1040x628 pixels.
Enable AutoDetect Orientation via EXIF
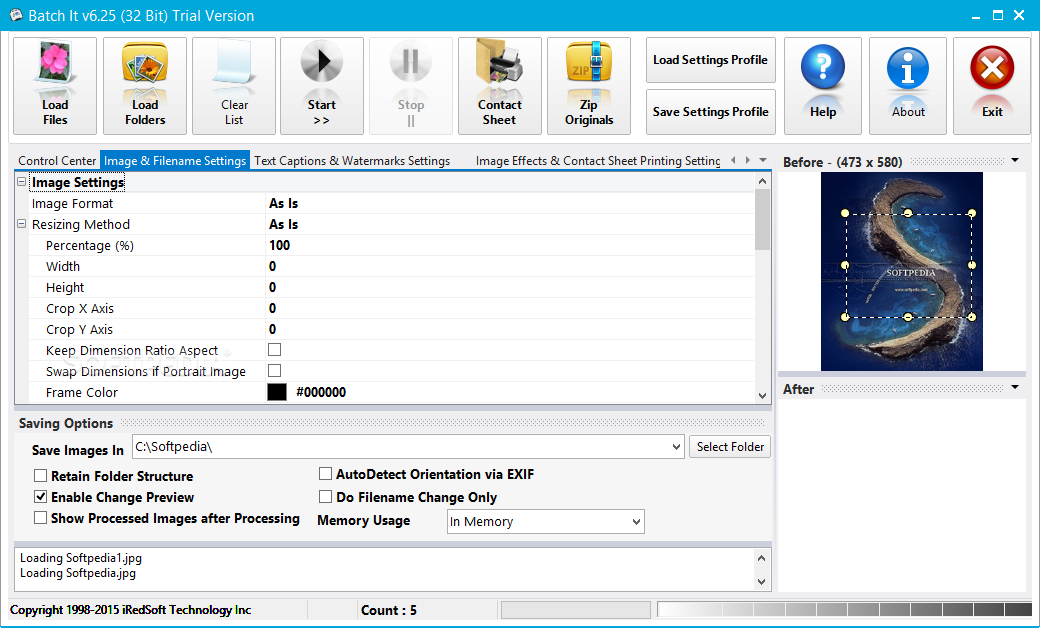(325, 473)
